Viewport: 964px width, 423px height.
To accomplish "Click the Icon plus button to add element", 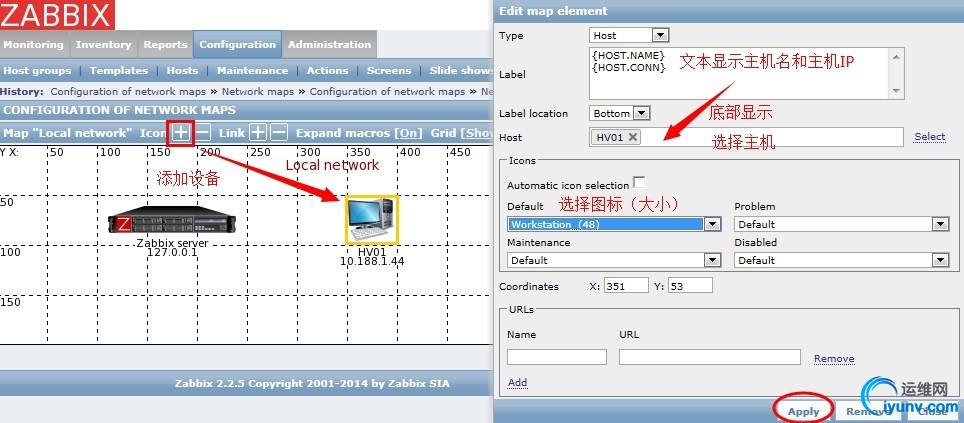I will [181, 132].
